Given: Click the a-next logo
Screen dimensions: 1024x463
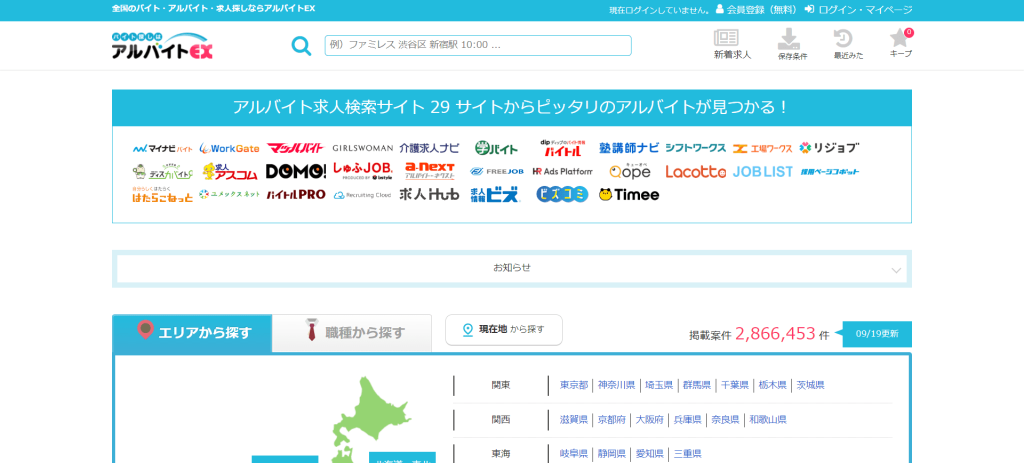Looking at the screenshot, I should tap(429, 171).
